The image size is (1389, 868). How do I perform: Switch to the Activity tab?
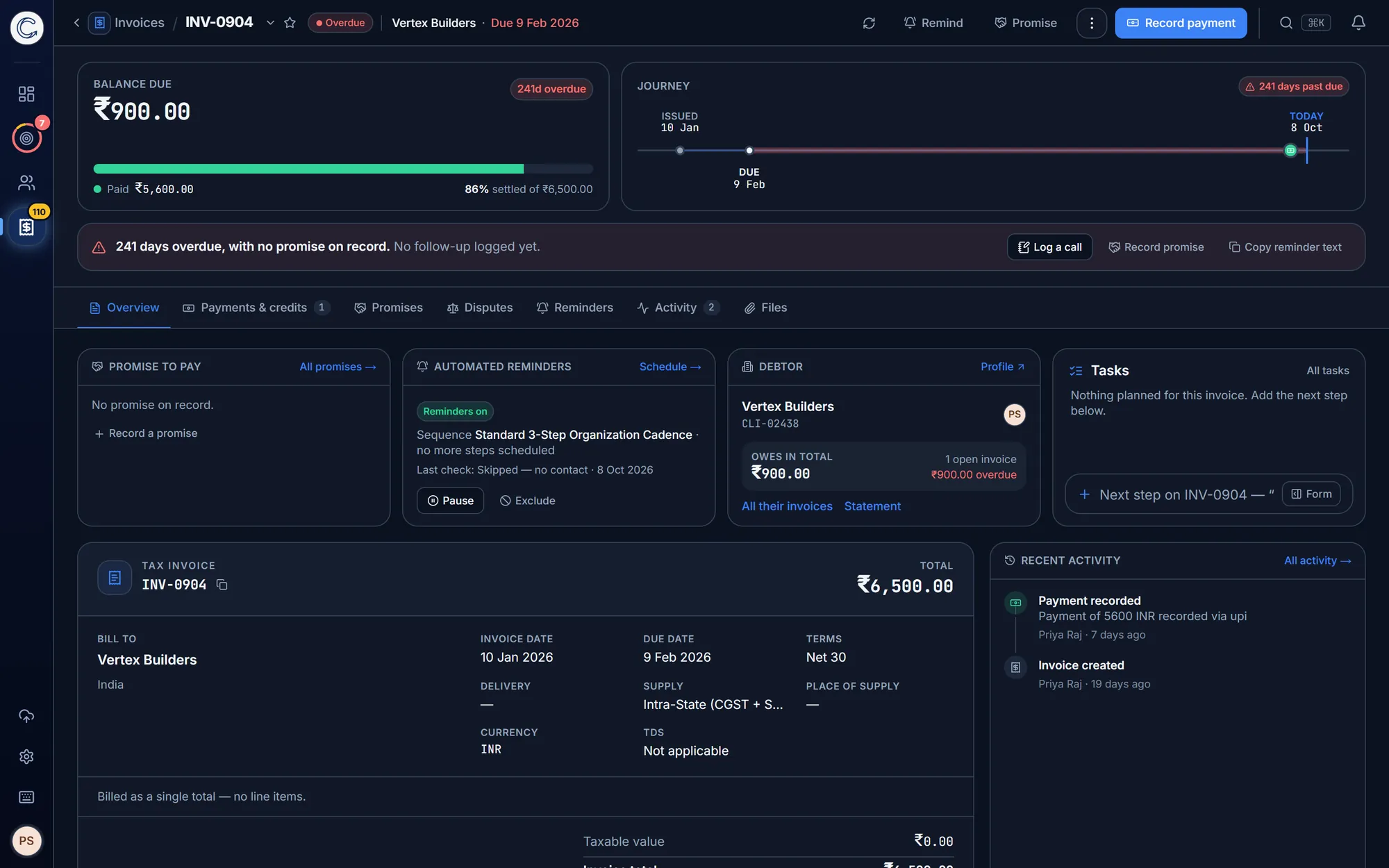coord(678,308)
